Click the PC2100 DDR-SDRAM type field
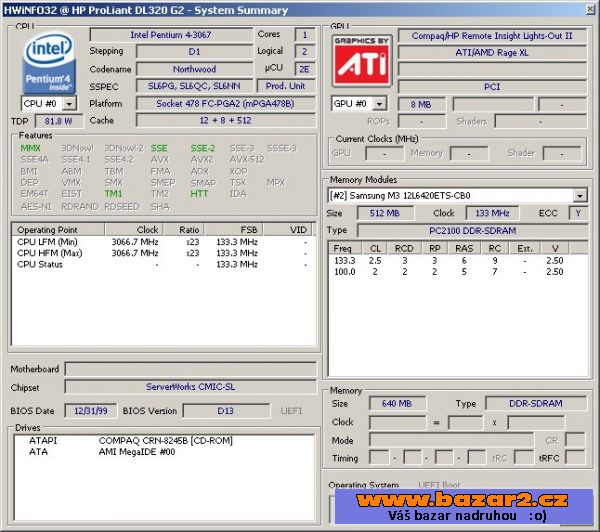 point(472,231)
